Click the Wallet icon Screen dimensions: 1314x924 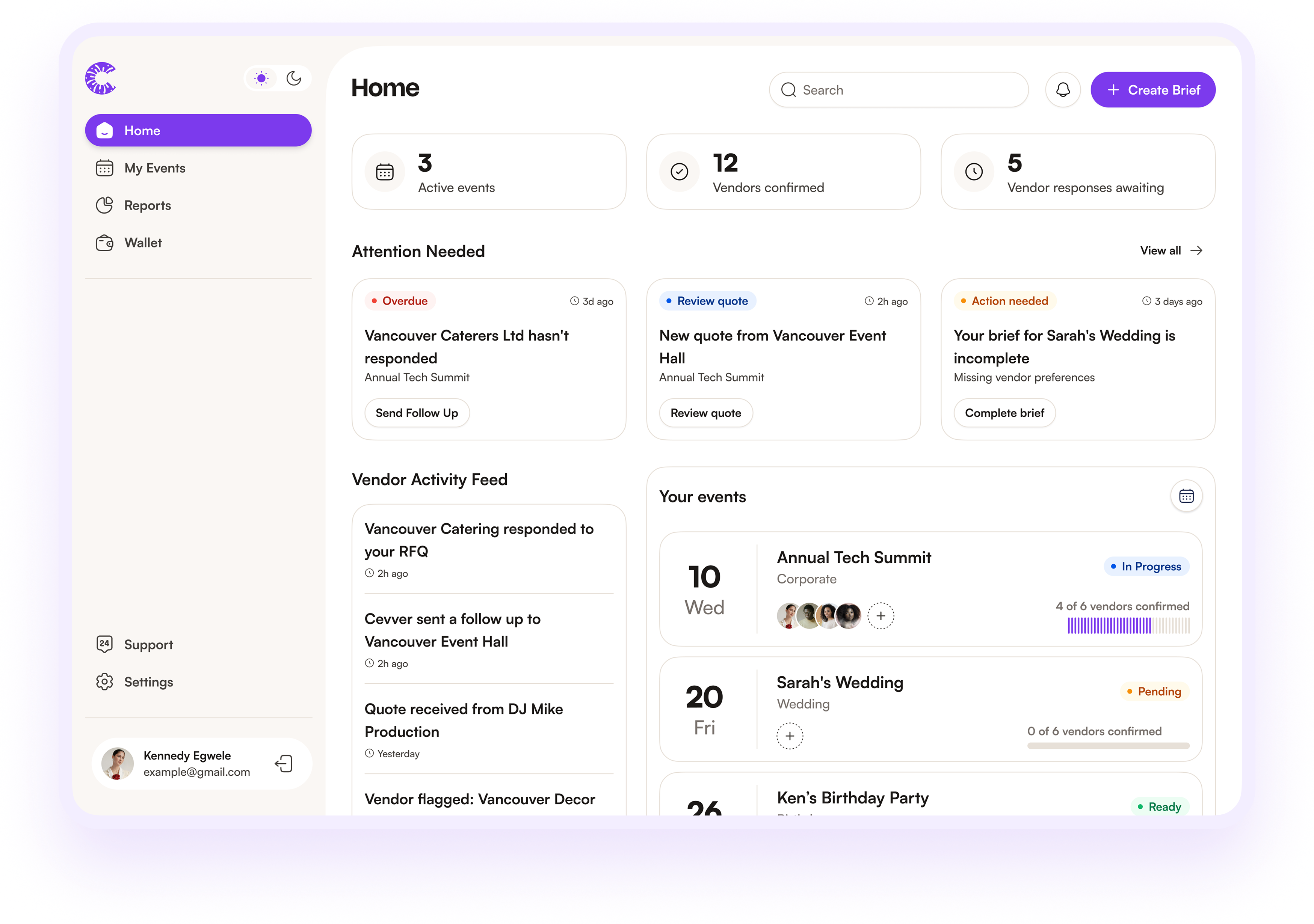[104, 243]
